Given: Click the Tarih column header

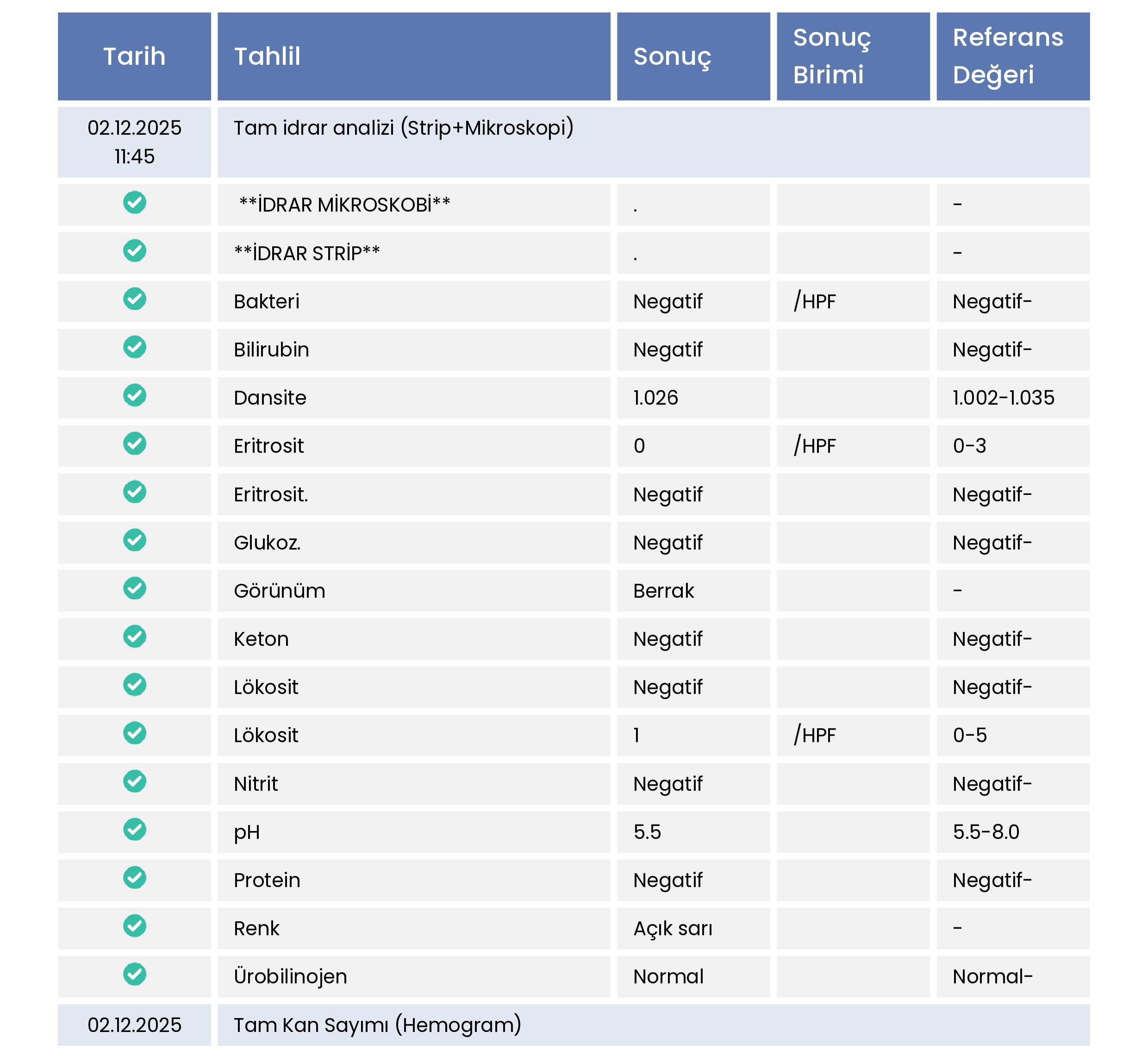Looking at the screenshot, I should (135, 56).
